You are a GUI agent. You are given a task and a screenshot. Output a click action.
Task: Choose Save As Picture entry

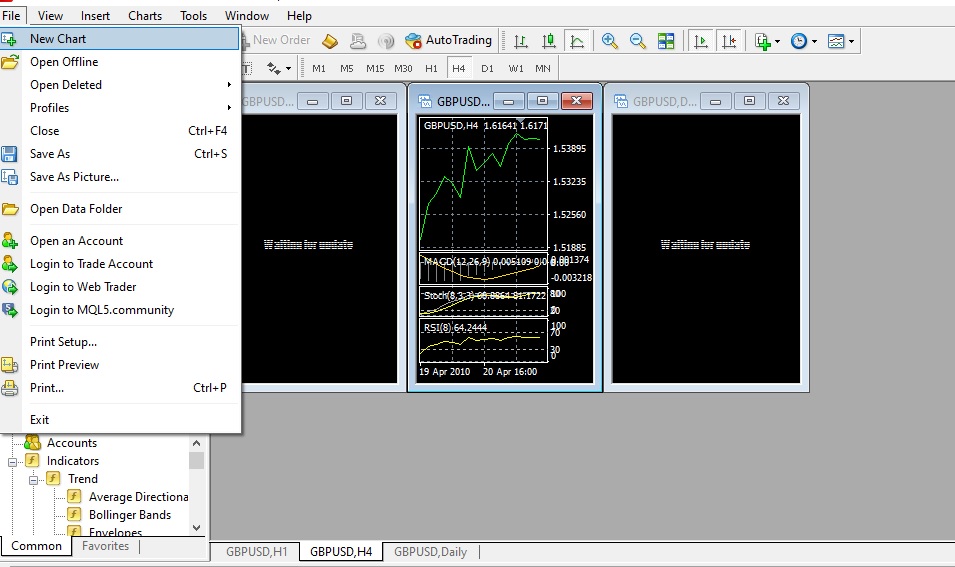pyautogui.click(x=119, y=177)
